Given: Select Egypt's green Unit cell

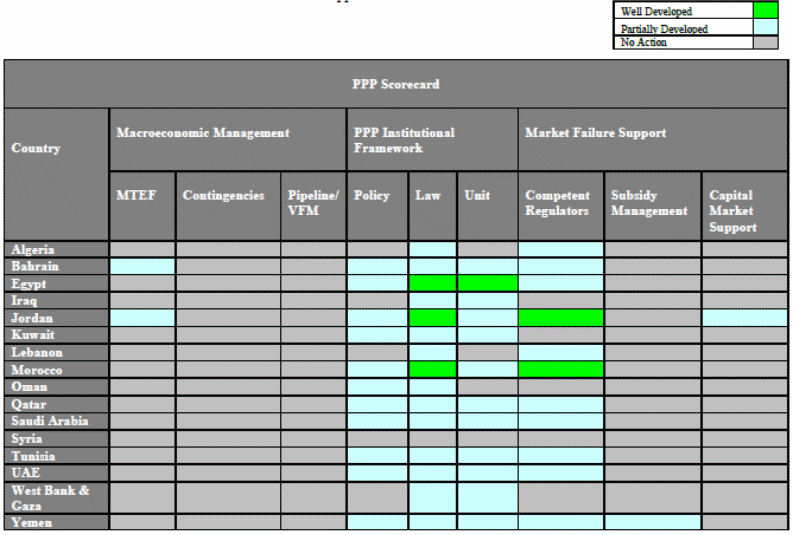Looking at the screenshot, I should point(487,284).
